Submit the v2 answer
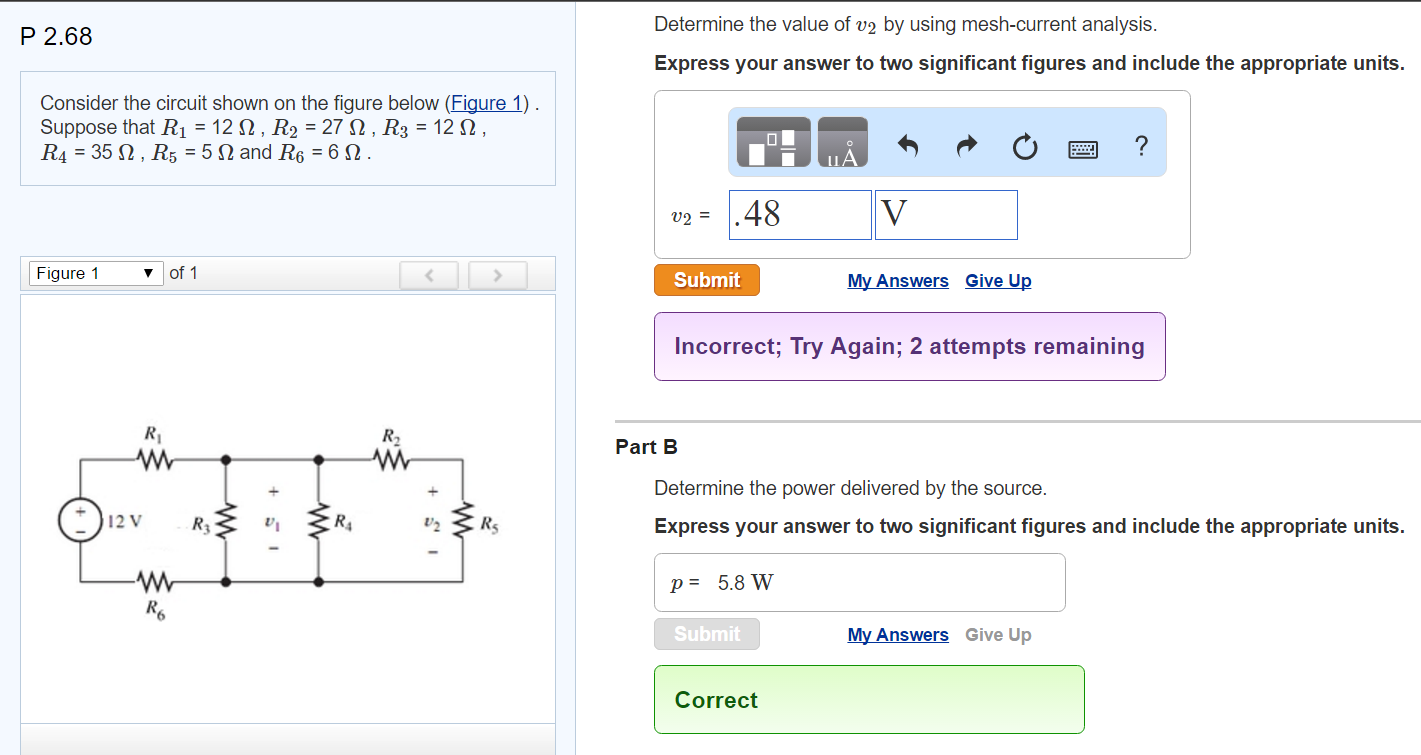Viewport: 1421px width, 755px height. pos(707,280)
